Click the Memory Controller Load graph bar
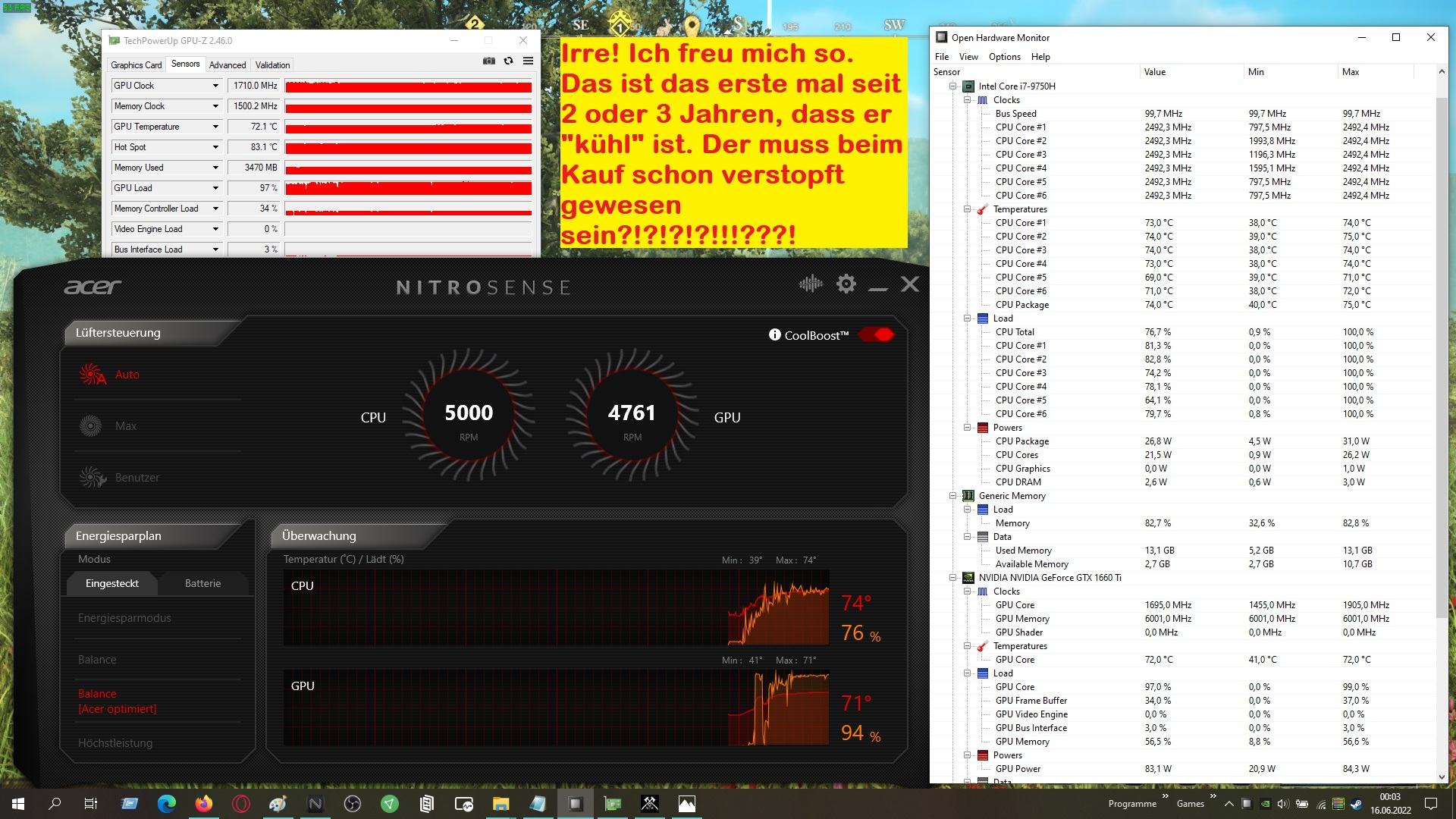 point(409,209)
